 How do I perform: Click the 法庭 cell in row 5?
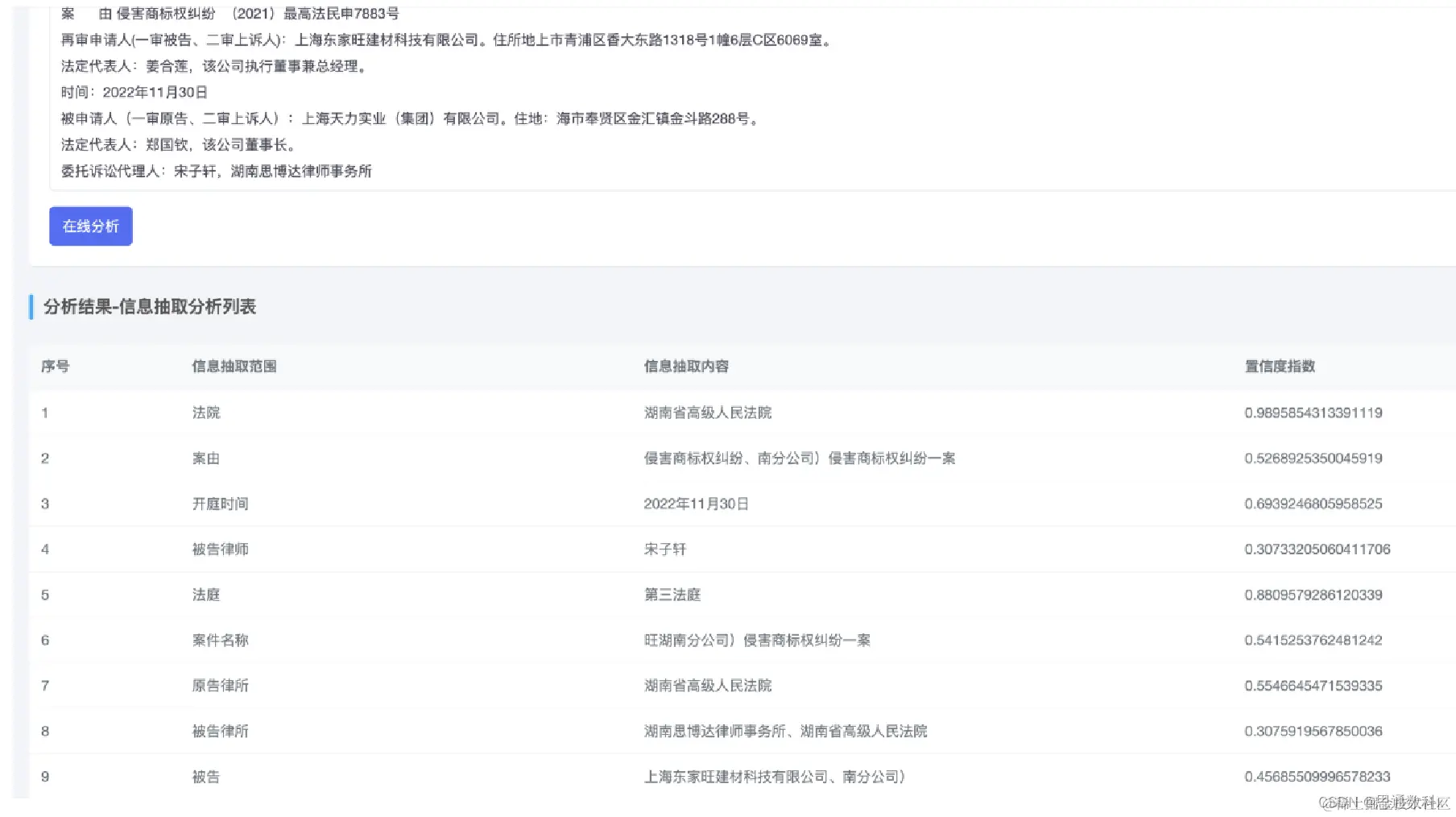pos(206,595)
